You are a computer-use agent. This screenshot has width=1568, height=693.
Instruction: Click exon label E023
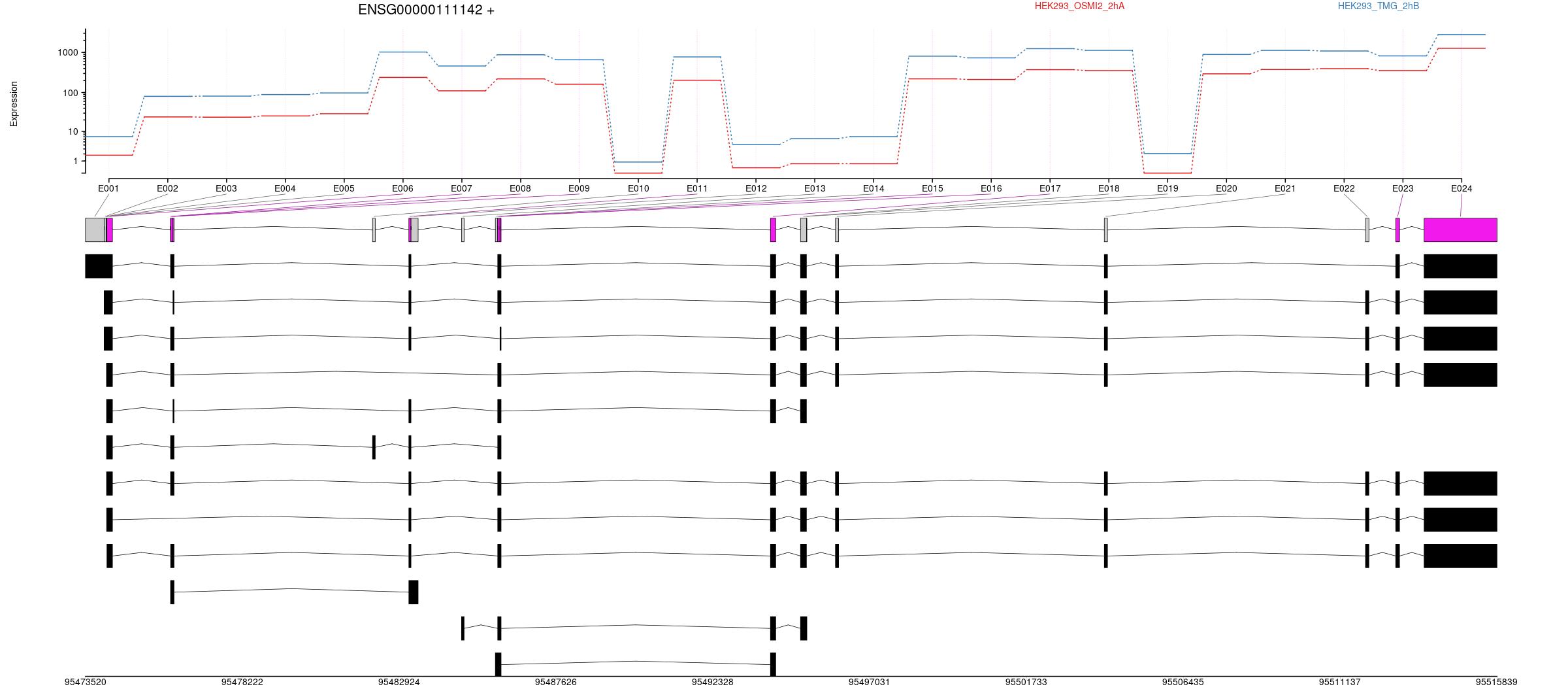tap(1403, 188)
